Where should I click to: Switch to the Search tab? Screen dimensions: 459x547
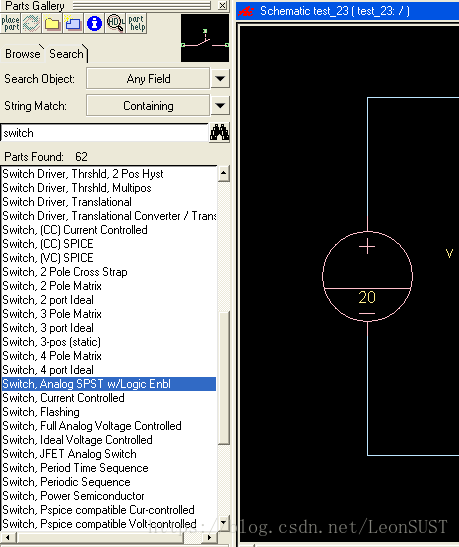66,54
